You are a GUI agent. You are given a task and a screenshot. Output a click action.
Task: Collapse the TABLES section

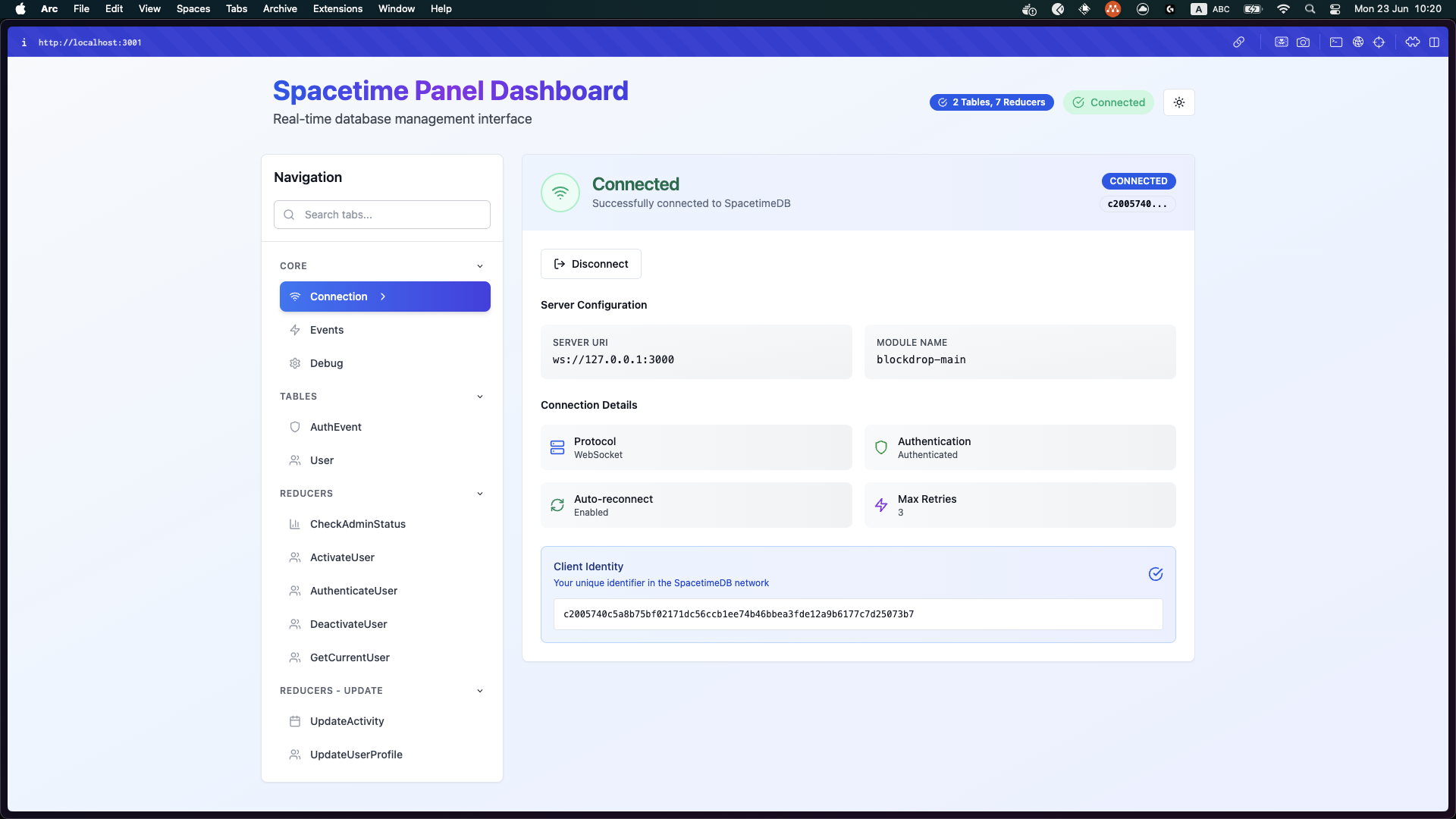[480, 396]
